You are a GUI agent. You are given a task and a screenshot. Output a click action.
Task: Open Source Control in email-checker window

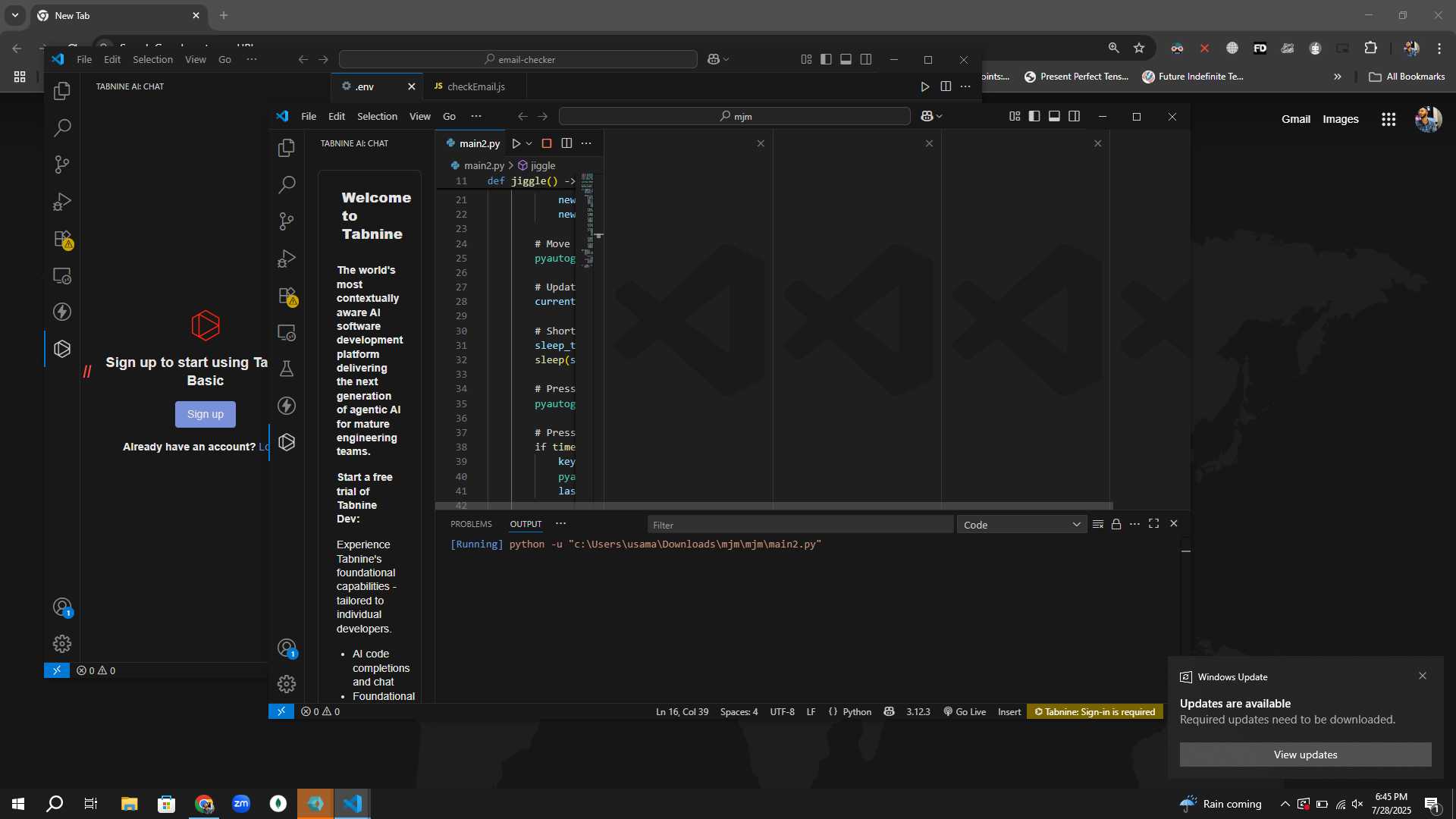pyautogui.click(x=62, y=165)
